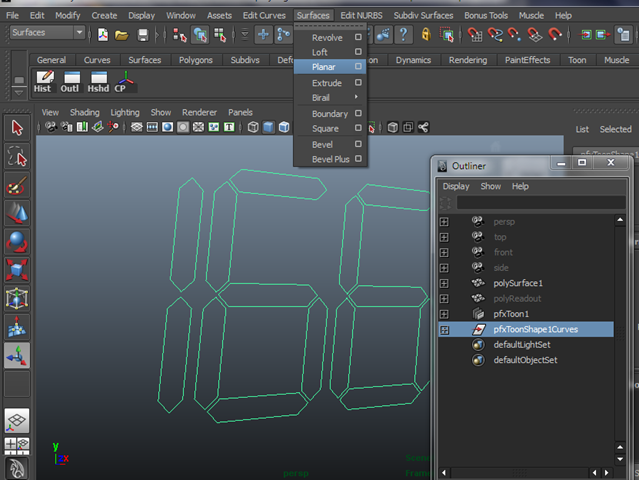Screen dimensions: 639x480
Task: Enable snap to points magnet icon
Action: pyautogui.click(x=514, y=35)
